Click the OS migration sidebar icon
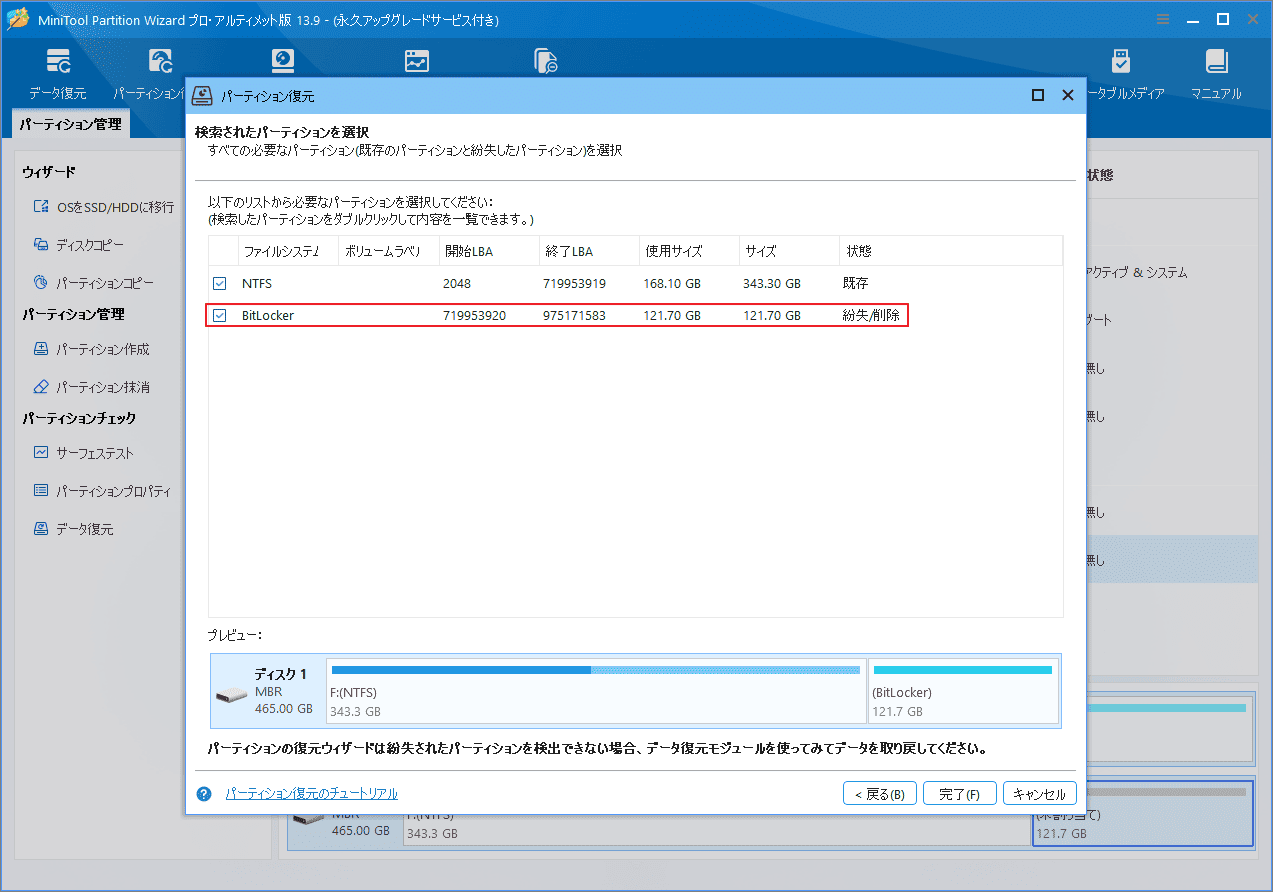This screenshot has width=1273, height=892. (x=41, y=207)
